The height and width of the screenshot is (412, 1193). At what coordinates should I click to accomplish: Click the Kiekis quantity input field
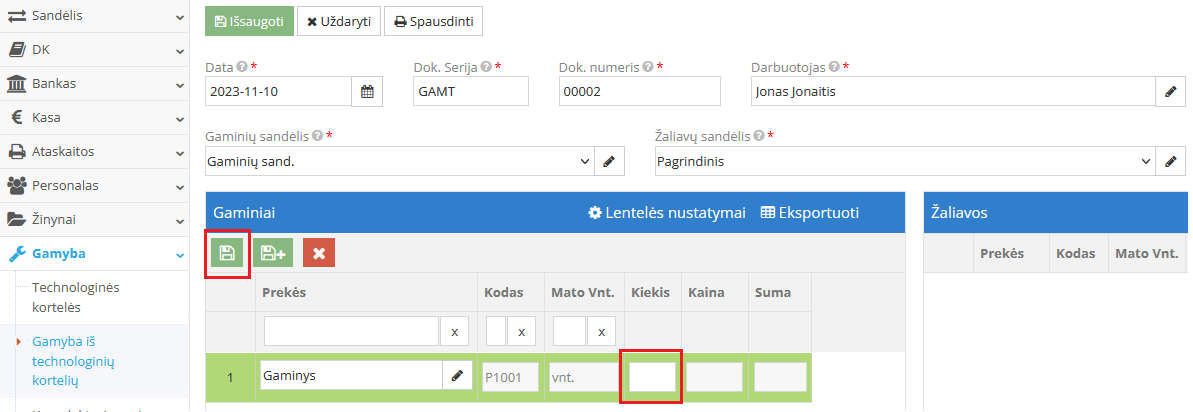coord(652,377)
